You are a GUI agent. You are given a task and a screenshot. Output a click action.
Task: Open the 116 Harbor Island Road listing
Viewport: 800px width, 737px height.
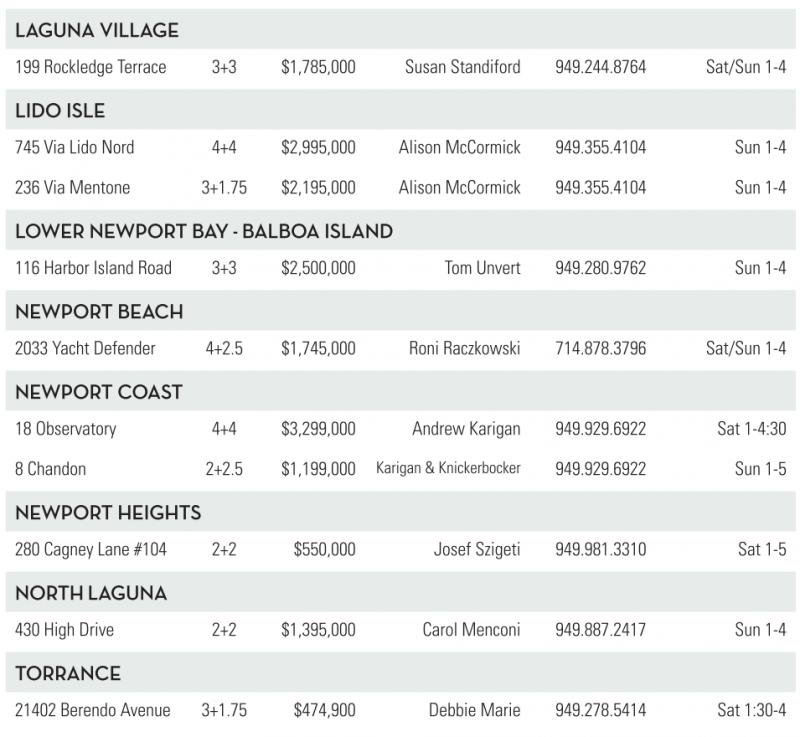point(94,268)
